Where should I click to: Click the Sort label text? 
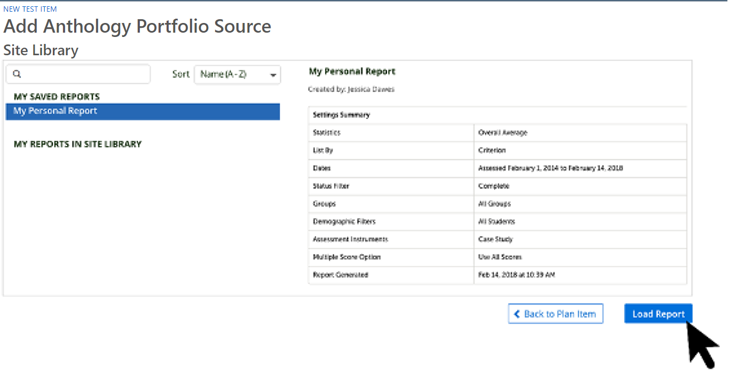(x=181, y=74)
